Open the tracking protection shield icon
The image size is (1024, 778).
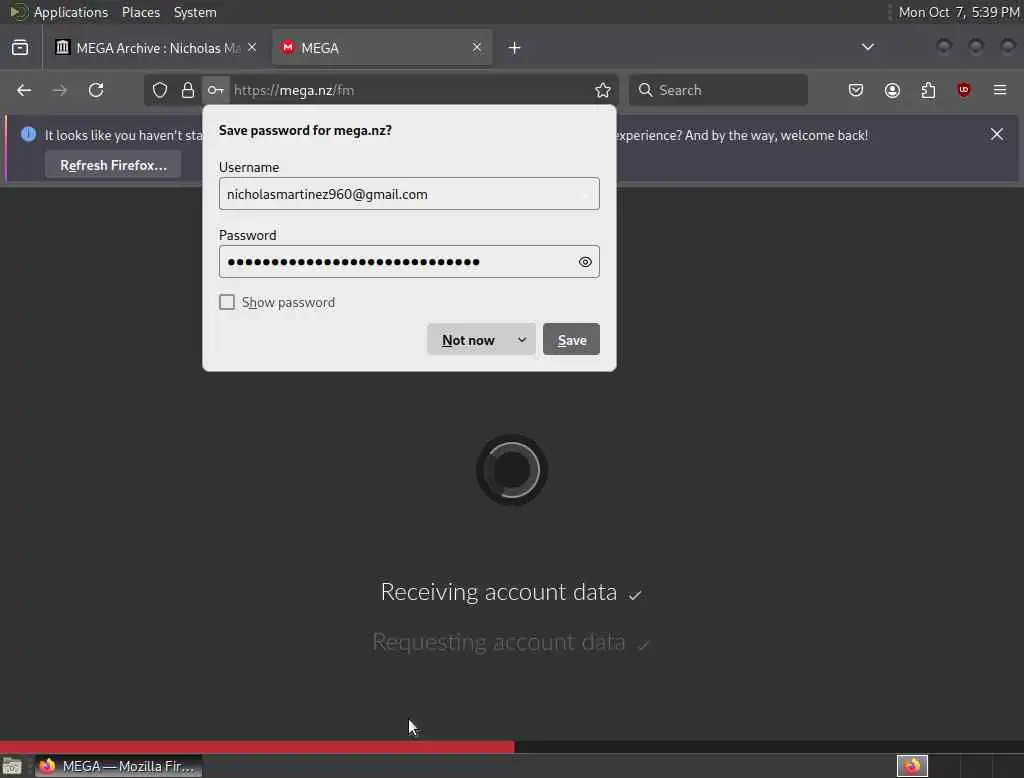[x=160, y=90]
